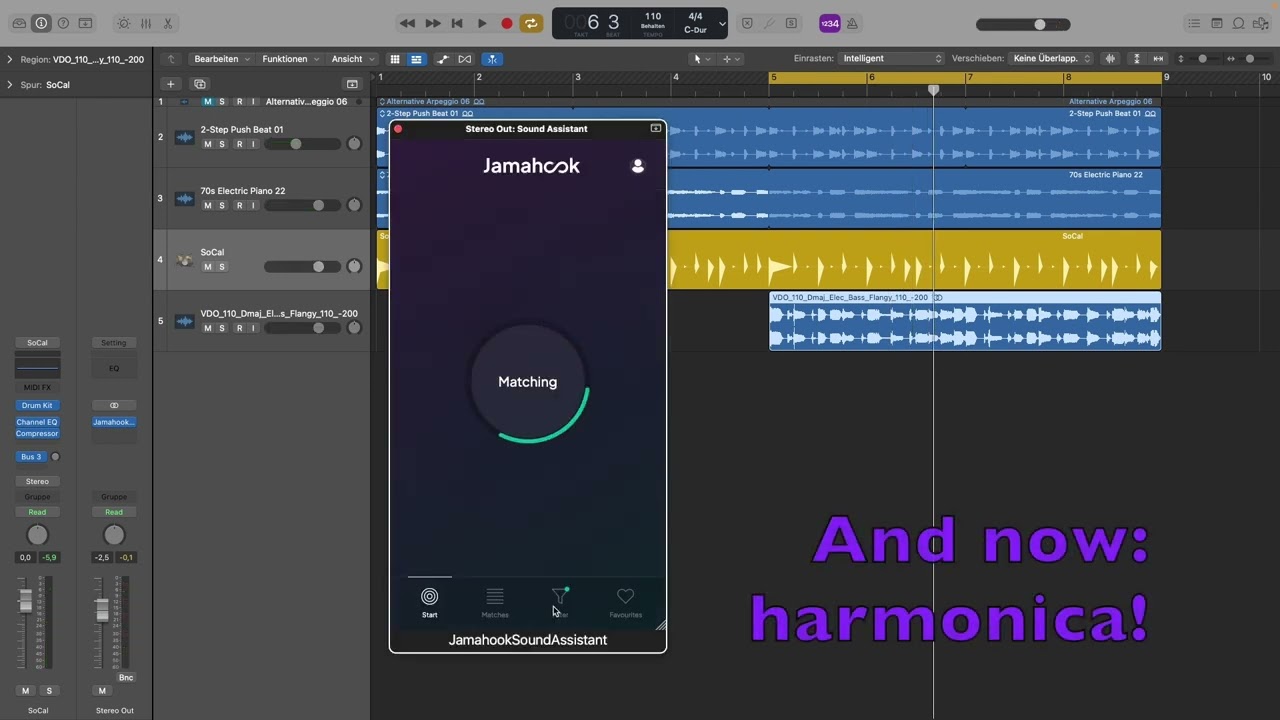Open the Drum Kit instrument slot

[37, 405]
